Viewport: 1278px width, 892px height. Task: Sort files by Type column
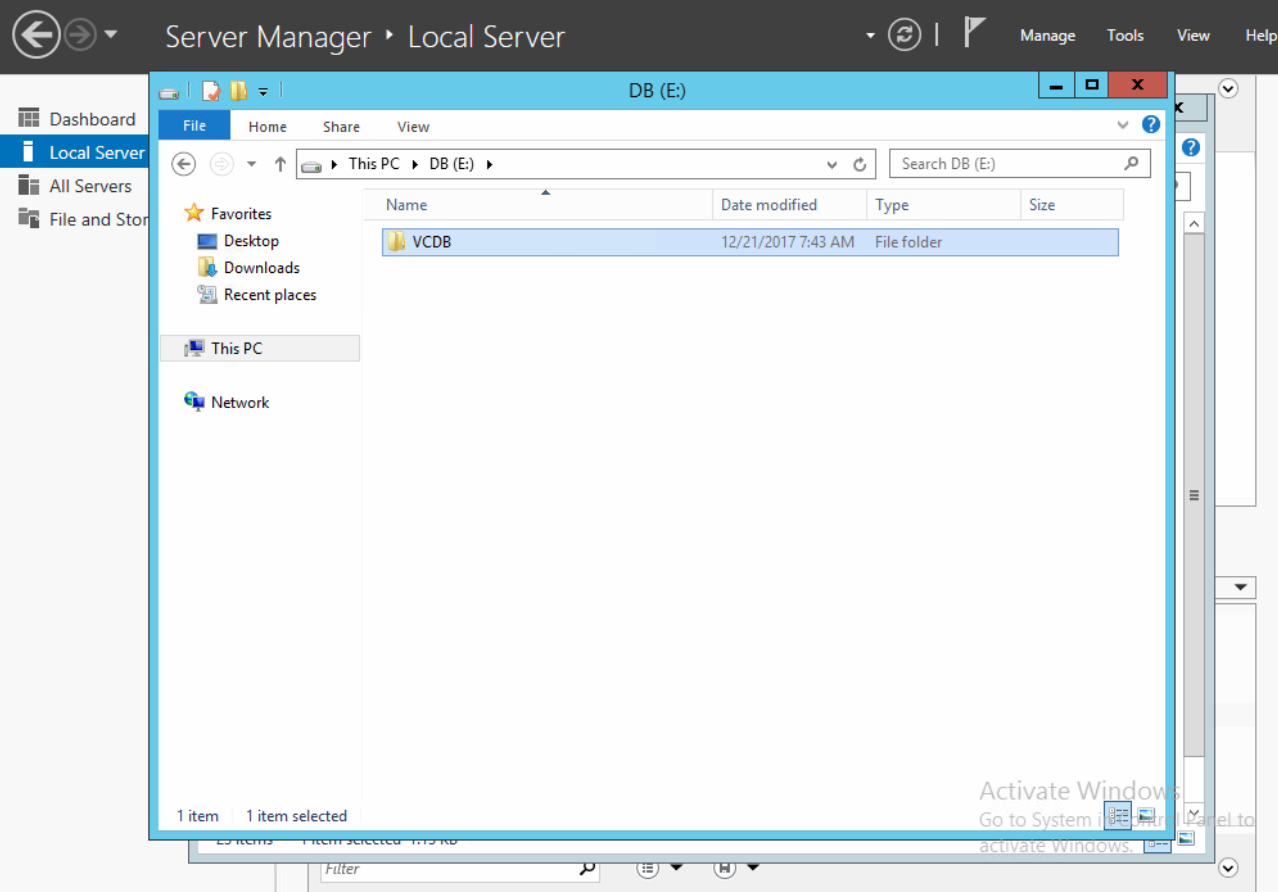coord(944,205)
